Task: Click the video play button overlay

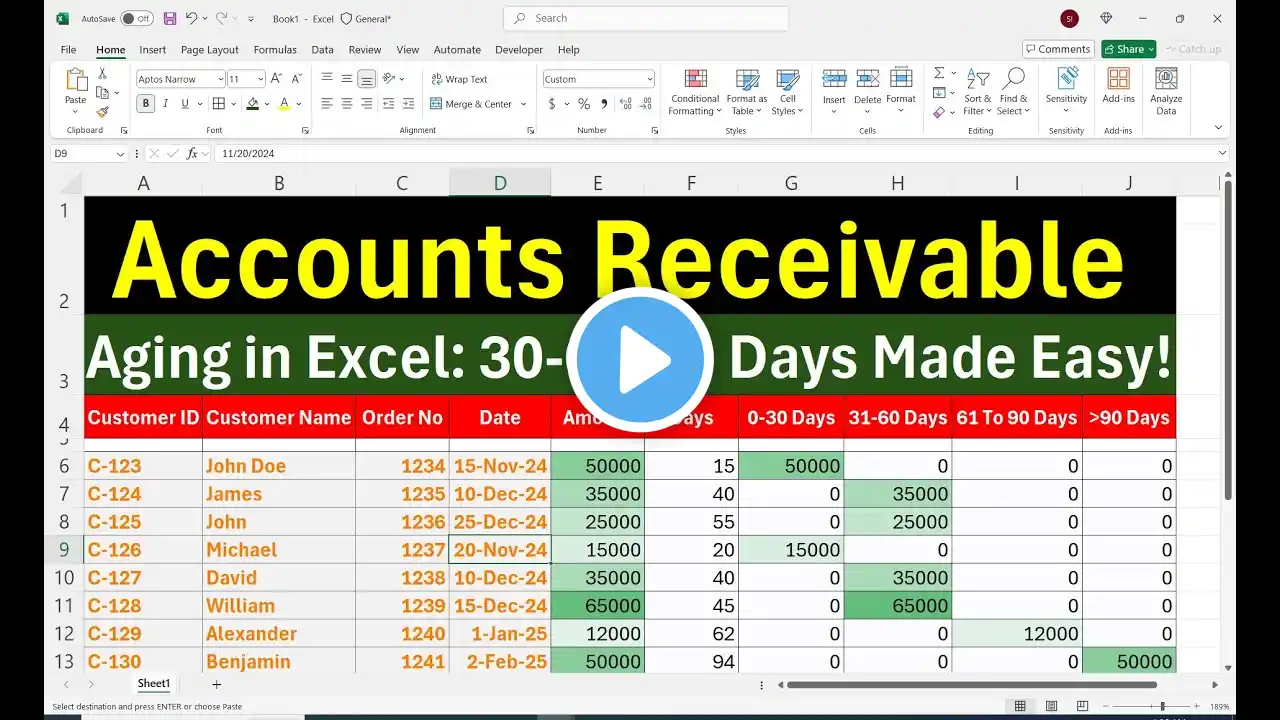Action: pyautogui.click(x=640, y=360)
